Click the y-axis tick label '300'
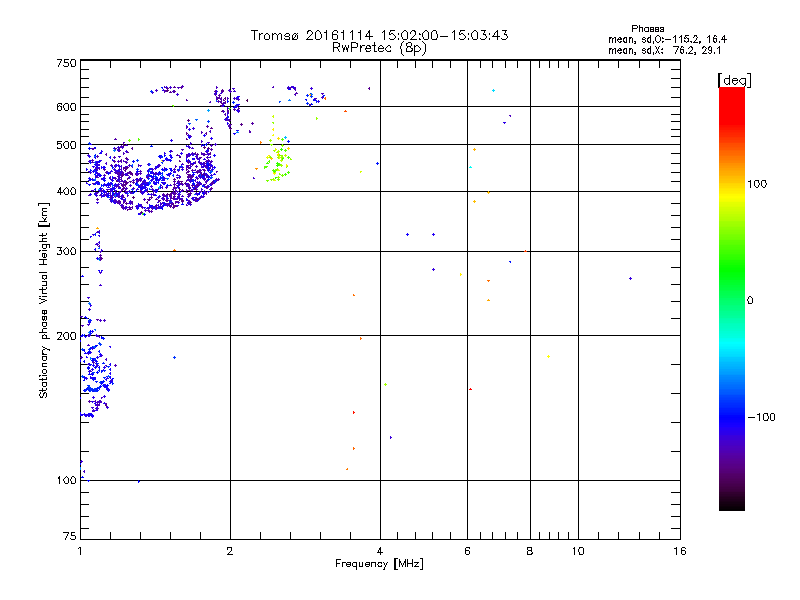Image resolution: width=800 pixels, height=600 pixels. point(66,252)
